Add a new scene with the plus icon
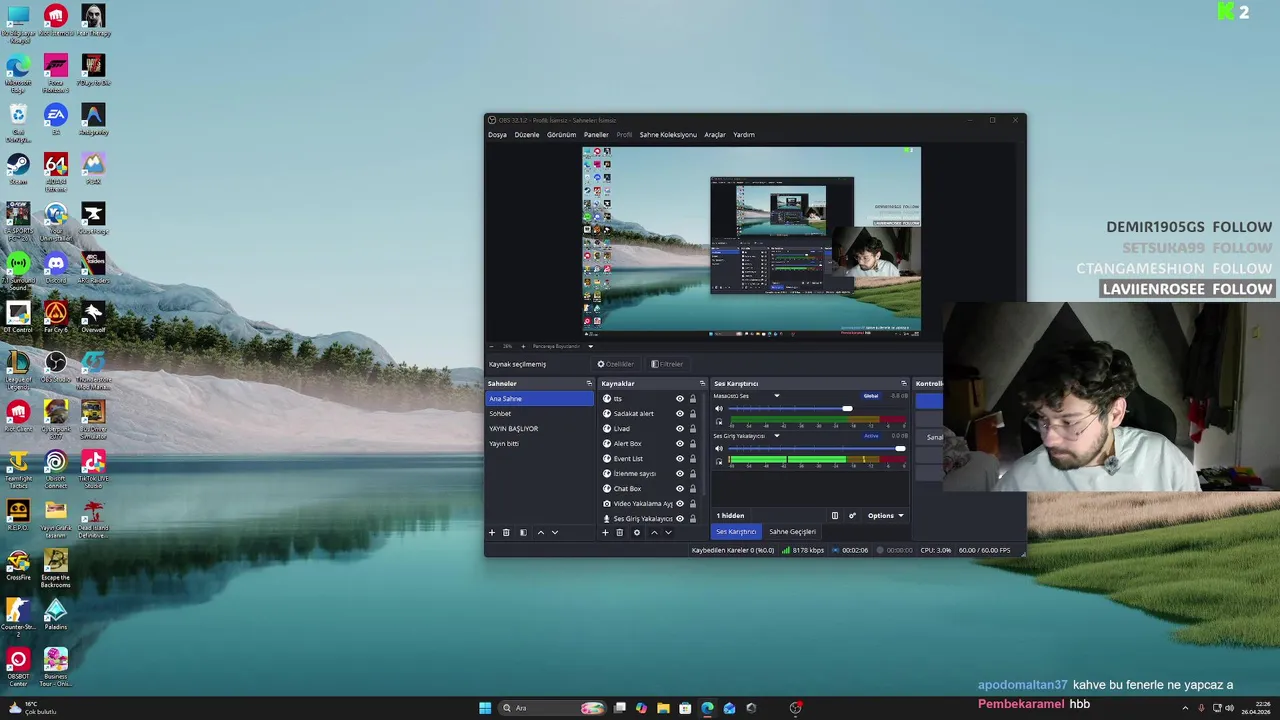1280x720 pixels. point(491,533)
